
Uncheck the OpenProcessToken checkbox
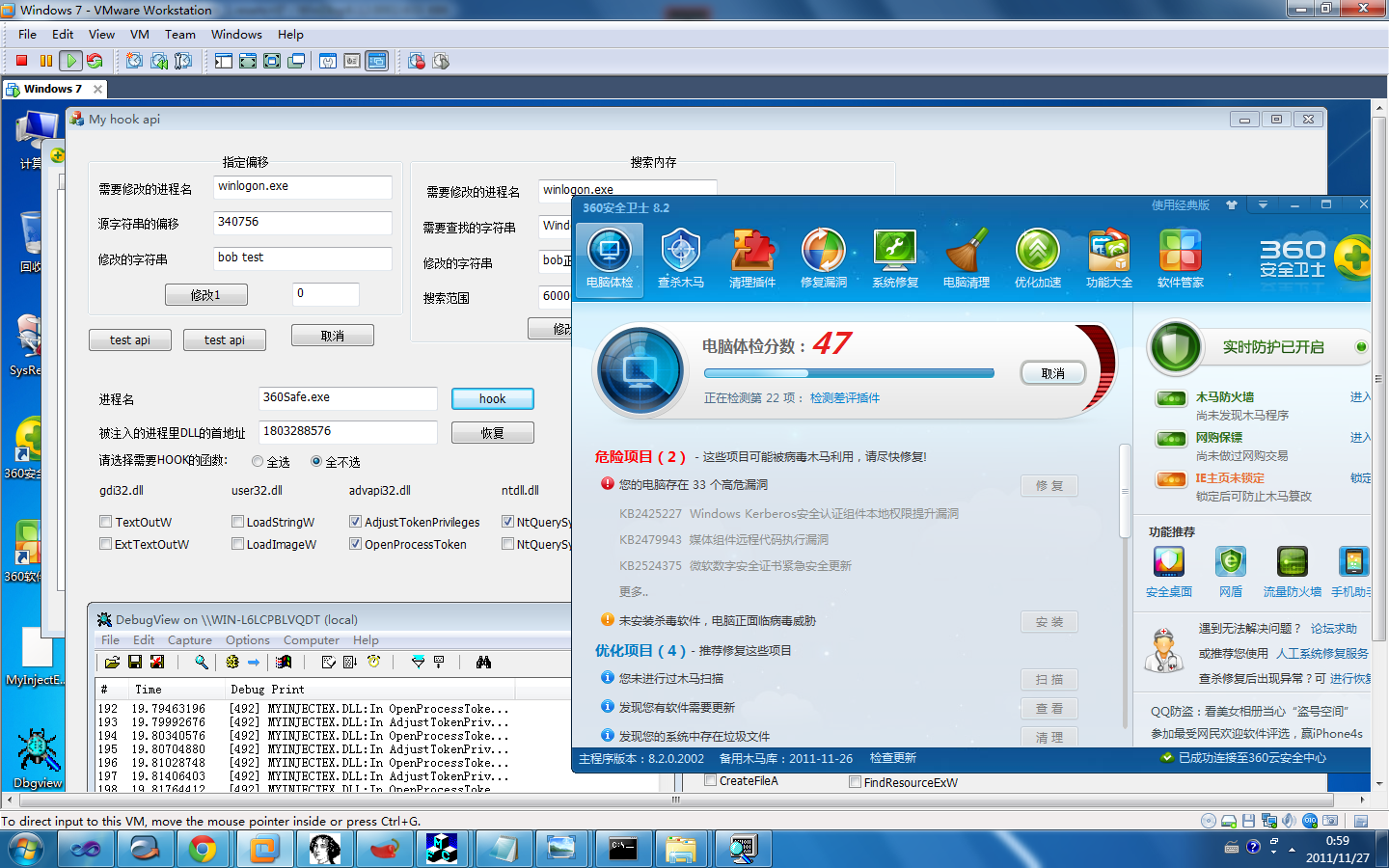(355, 544)
